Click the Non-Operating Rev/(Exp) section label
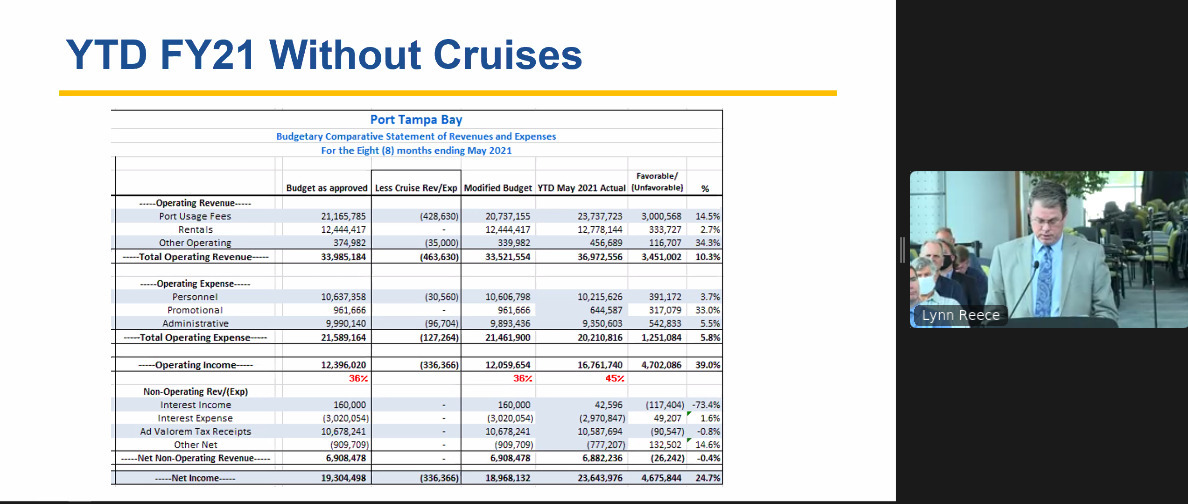1188x504 pixels. coord(195,392)
